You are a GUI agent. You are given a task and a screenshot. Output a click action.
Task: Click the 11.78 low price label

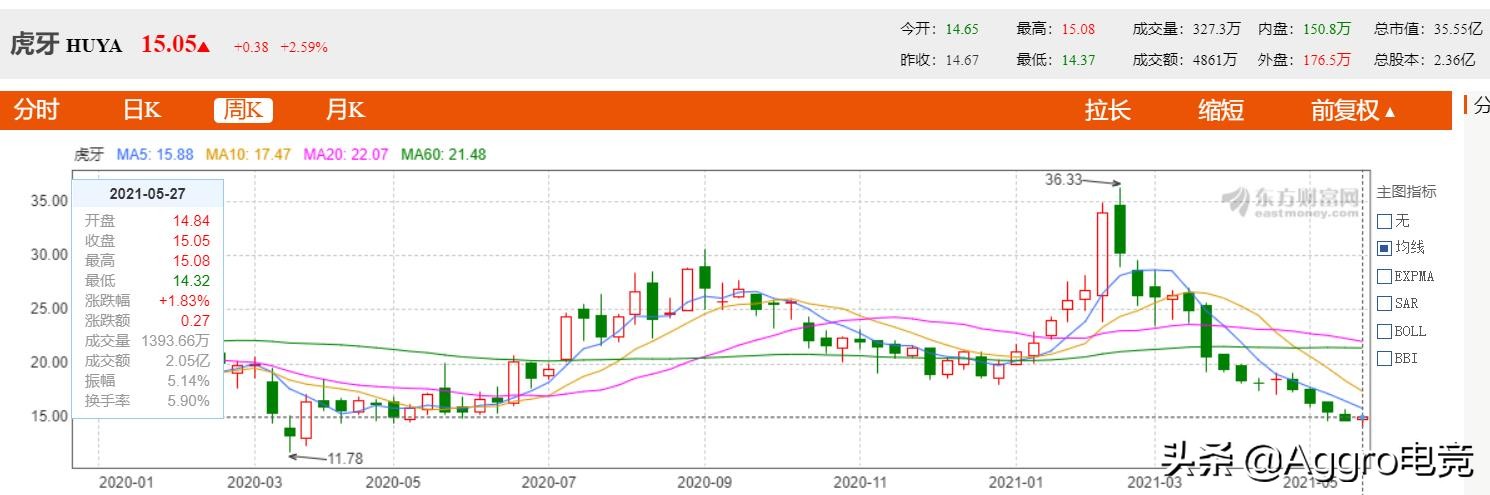click(x=345, y=458)
